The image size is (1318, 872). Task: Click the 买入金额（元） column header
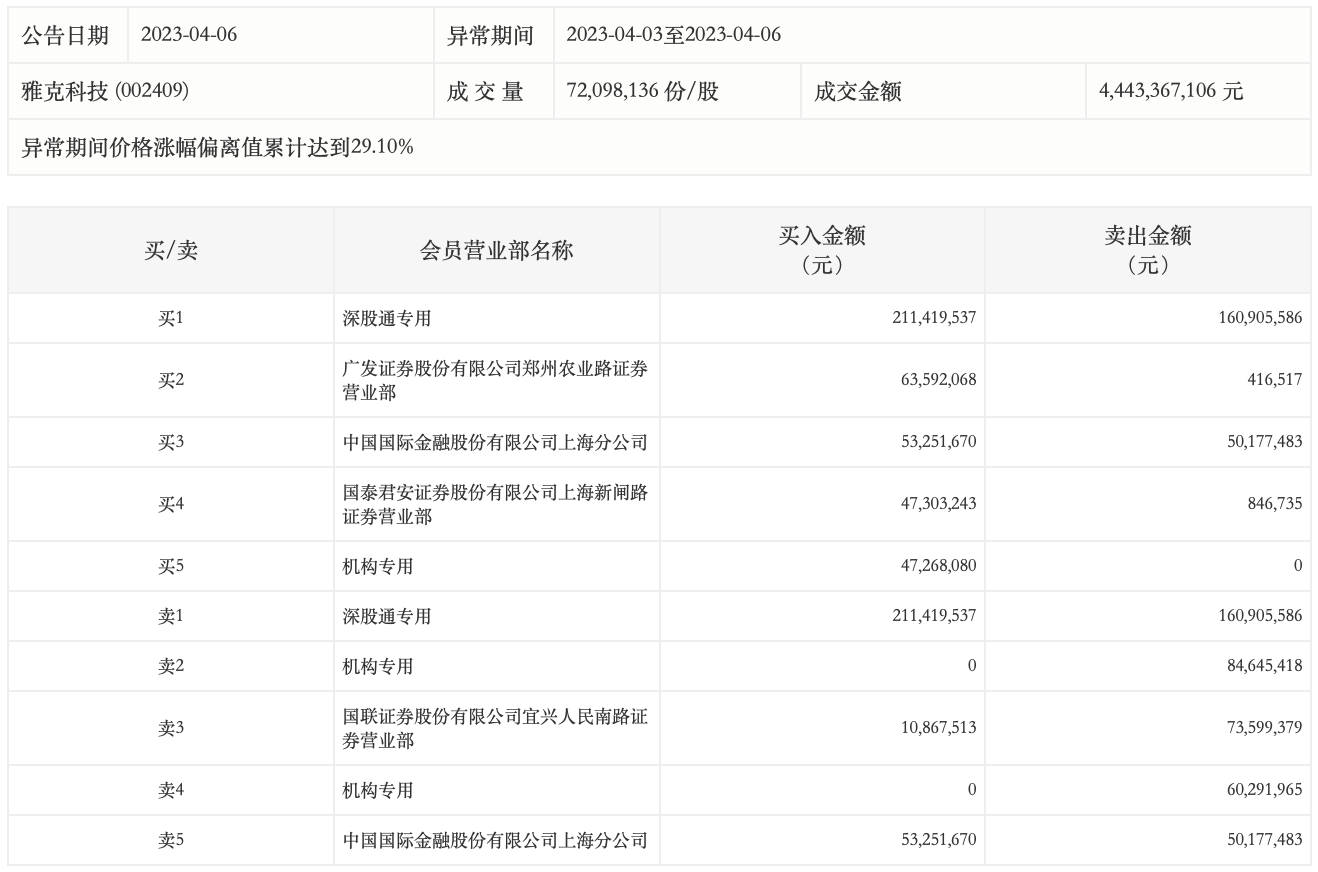[x=822, y=250]
